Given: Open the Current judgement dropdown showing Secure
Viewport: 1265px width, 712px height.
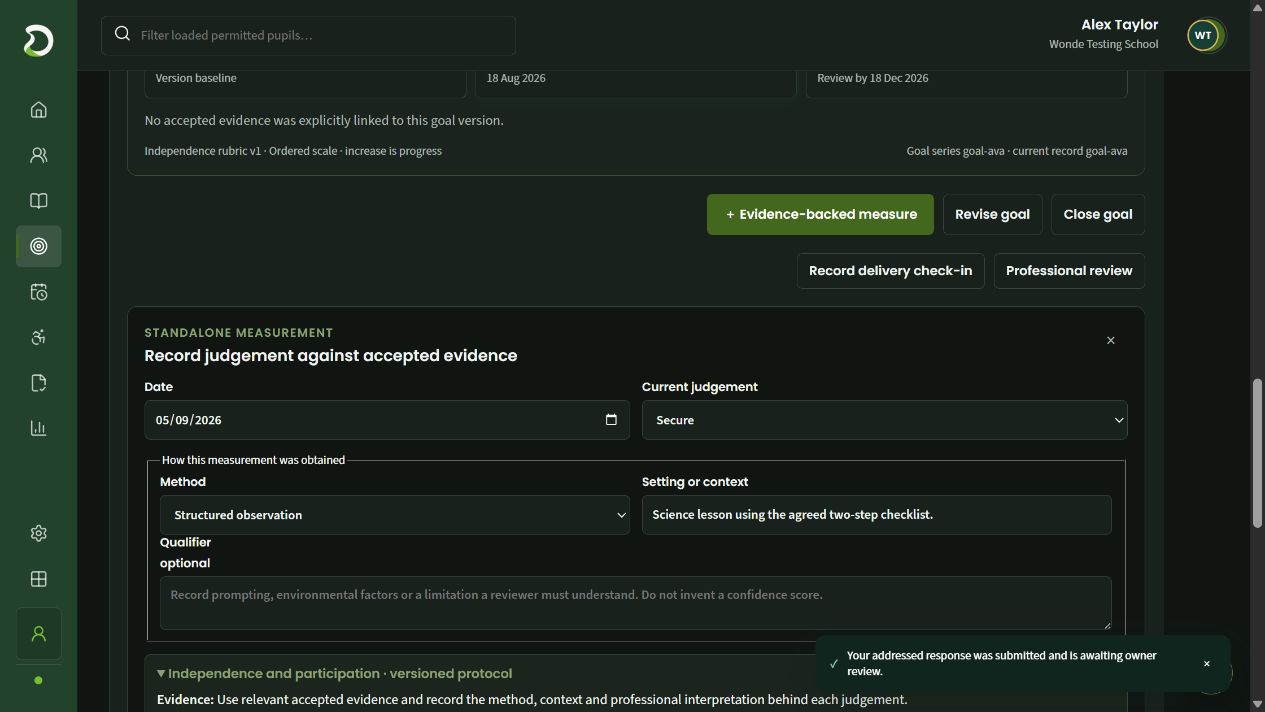Looking at the screenshot, I should pyautogui.click(x=884, y=420).
